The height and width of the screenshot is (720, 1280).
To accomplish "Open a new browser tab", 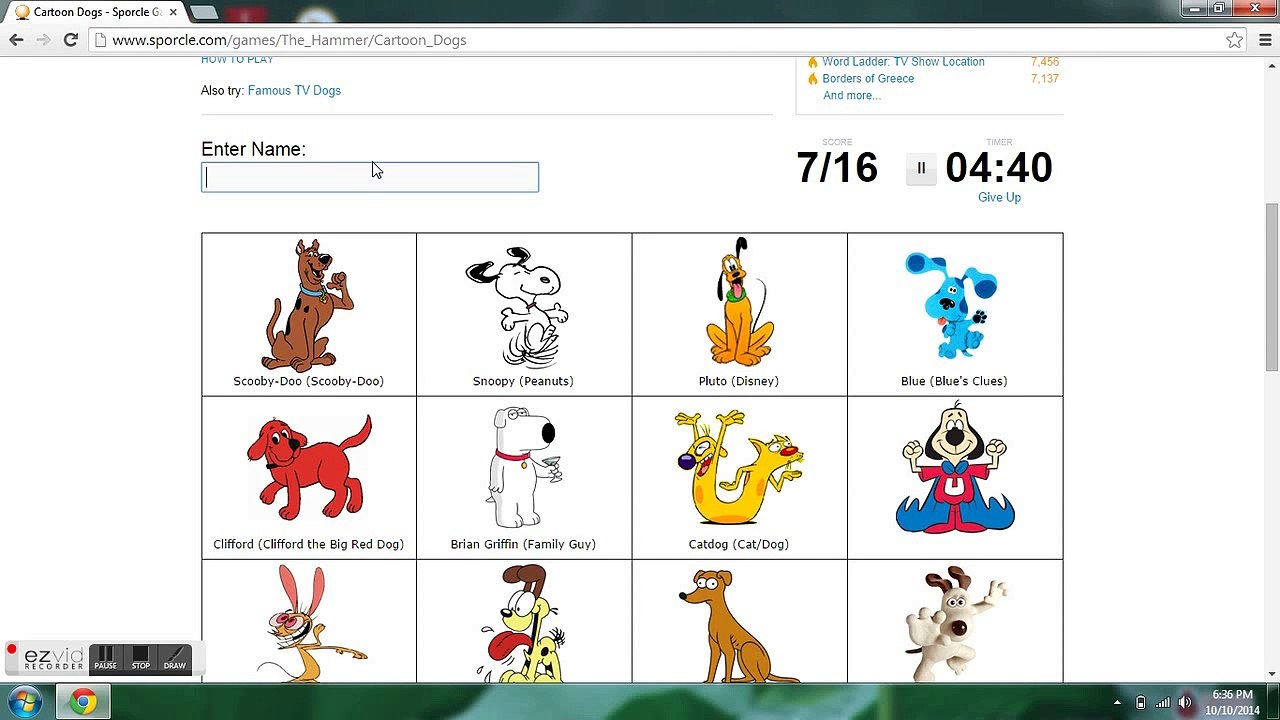I will (204, 12).
